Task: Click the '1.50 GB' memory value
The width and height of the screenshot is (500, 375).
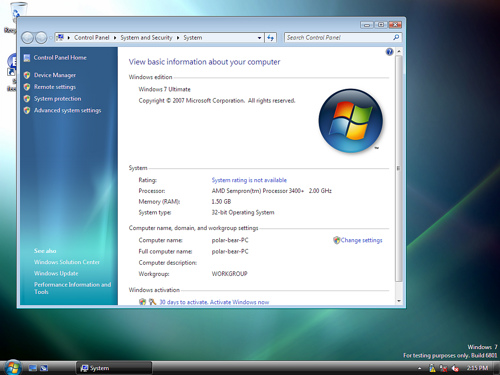Action: pyautogui.click(x=221, y=202)
